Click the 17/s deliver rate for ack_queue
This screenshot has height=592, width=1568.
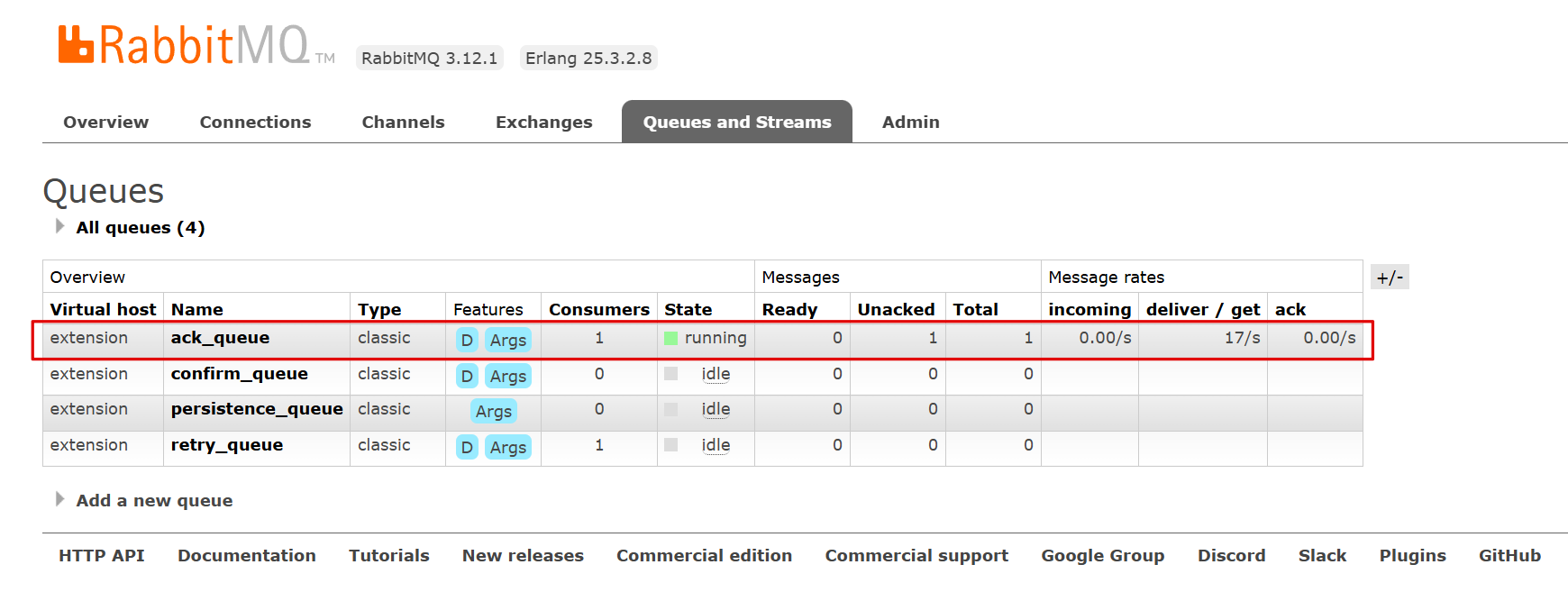1242,337
